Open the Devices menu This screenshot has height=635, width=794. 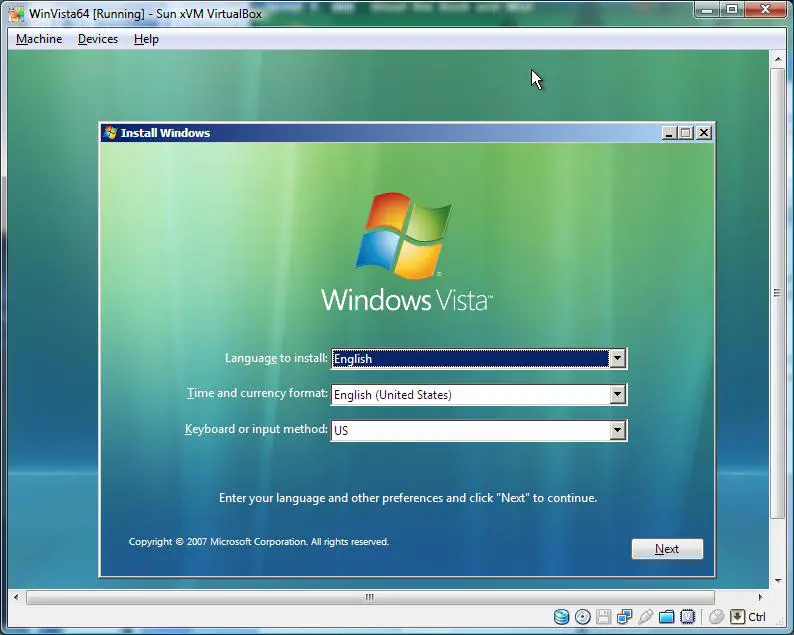coord(98,39)
